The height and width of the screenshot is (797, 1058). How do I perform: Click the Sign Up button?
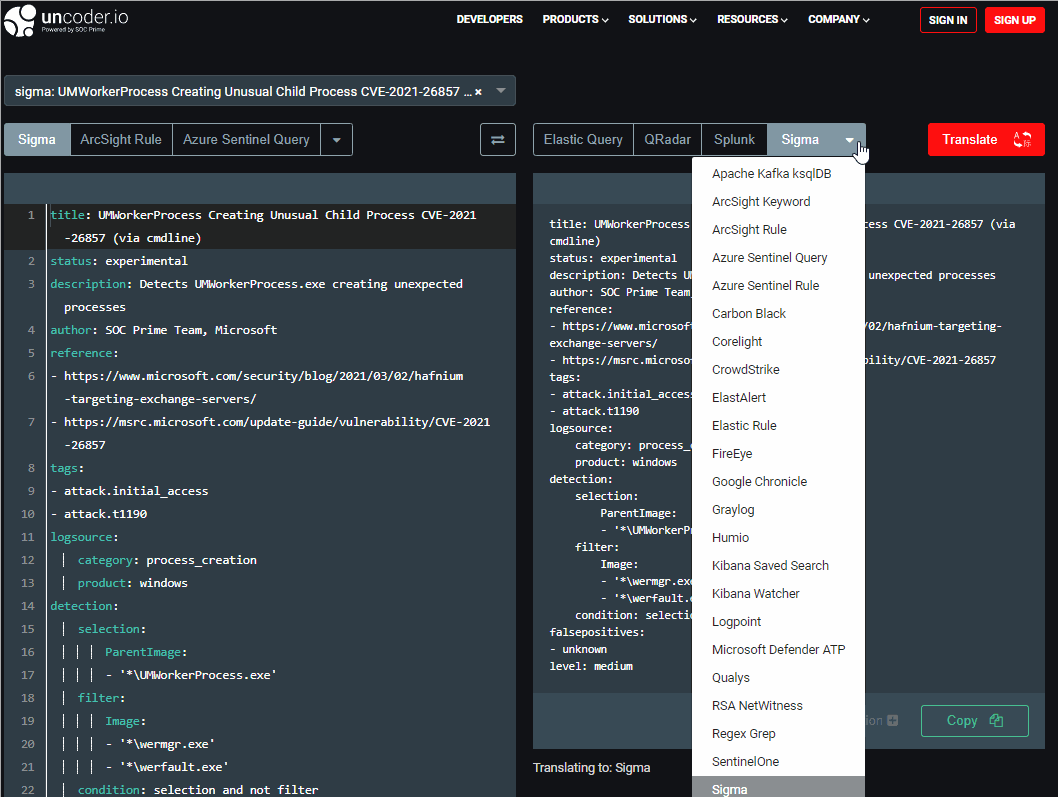[x=1015, y=20]
